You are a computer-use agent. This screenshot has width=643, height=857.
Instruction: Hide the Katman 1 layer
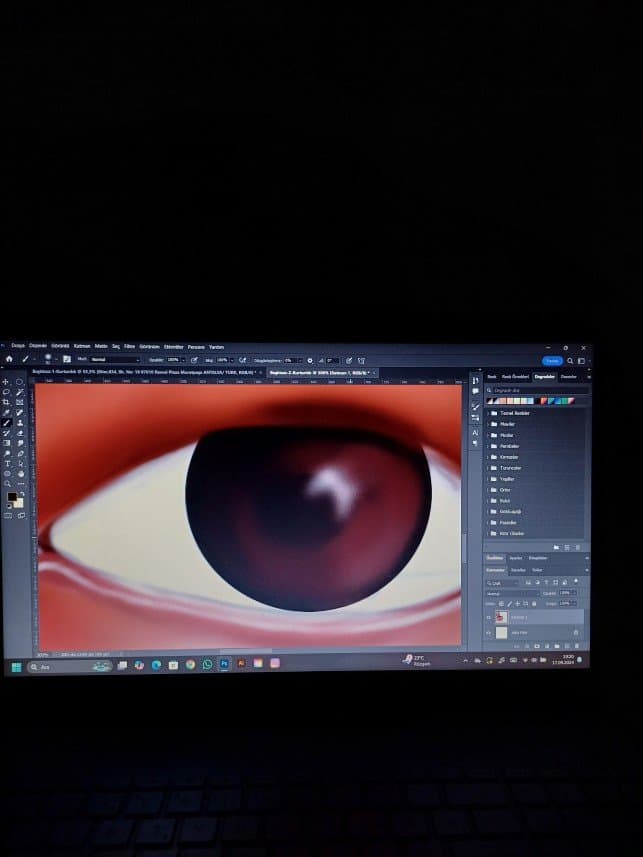click(488, 618)
